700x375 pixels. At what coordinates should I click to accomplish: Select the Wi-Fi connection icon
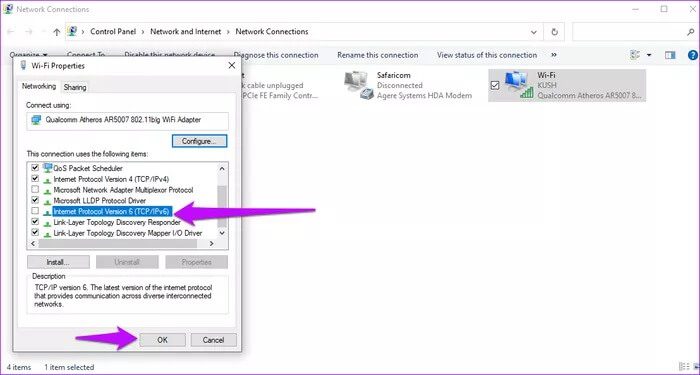coord(519,85)
